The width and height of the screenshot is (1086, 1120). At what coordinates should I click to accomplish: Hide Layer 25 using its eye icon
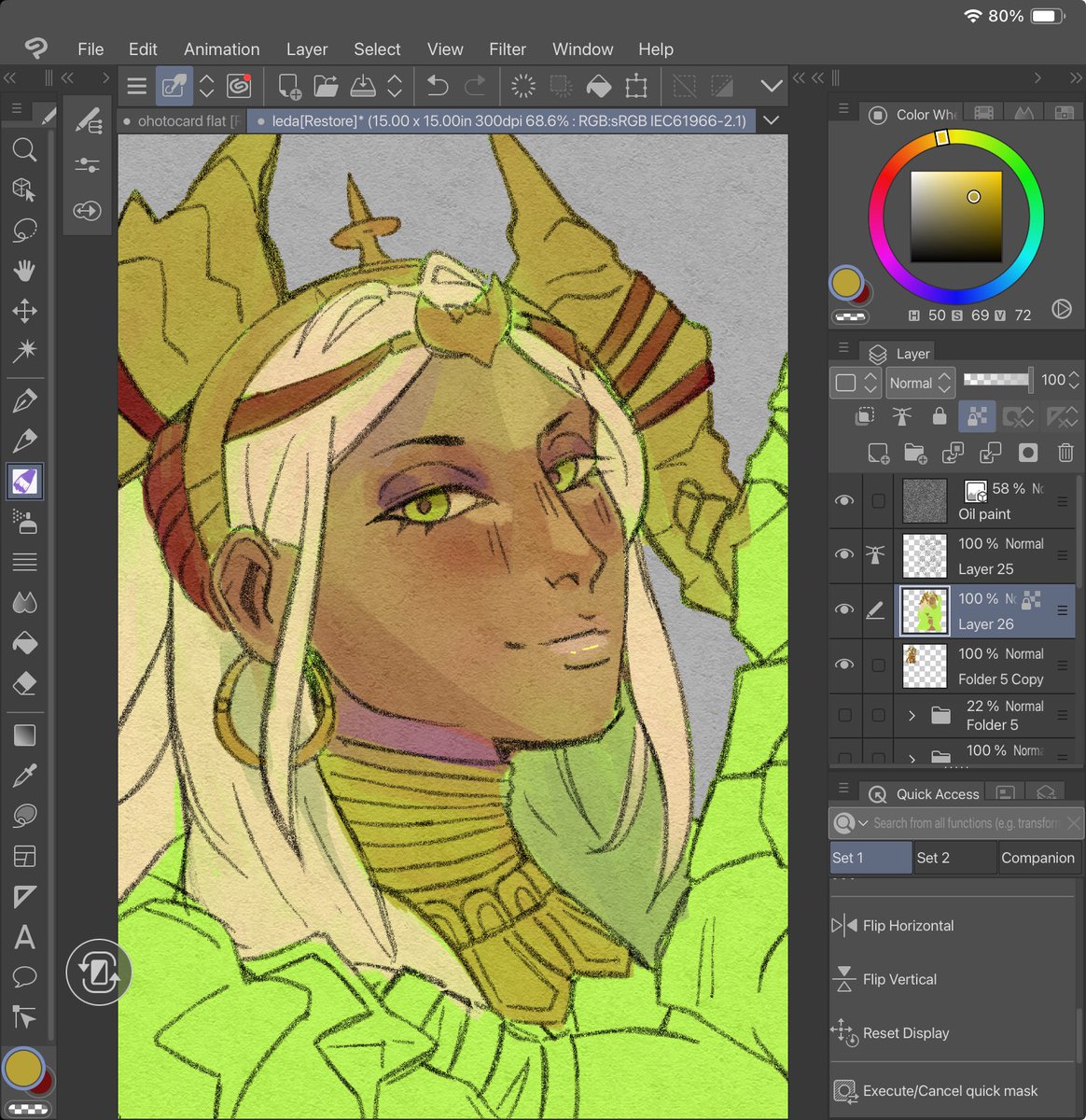[x=844, y=554]
